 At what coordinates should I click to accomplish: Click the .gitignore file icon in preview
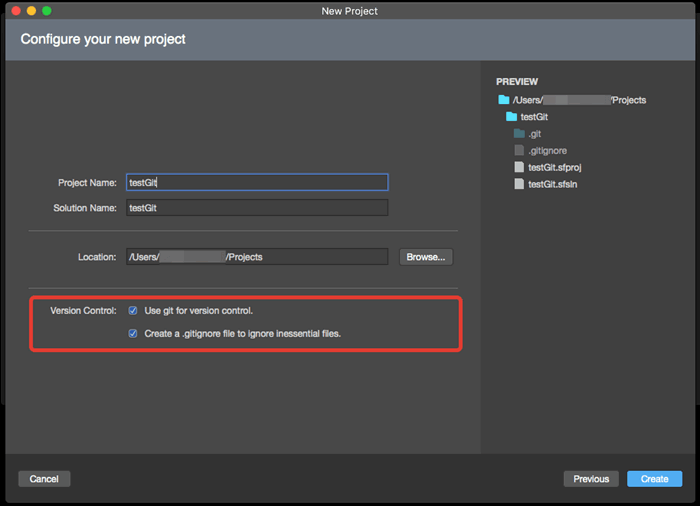519,150
